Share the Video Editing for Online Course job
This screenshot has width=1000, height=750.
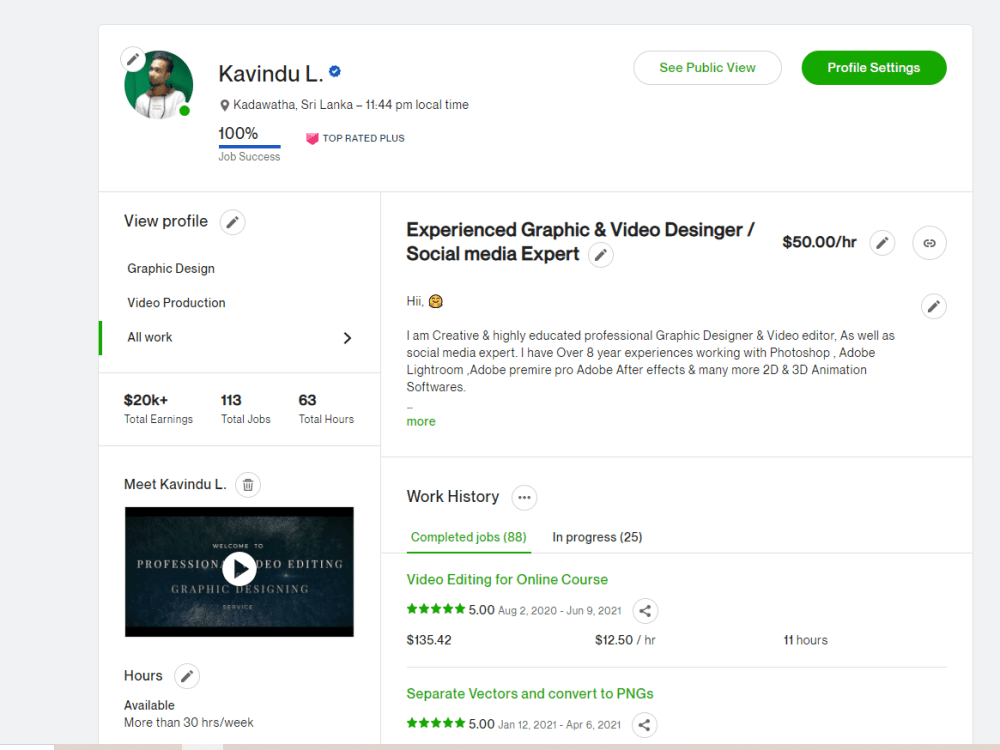645,611
